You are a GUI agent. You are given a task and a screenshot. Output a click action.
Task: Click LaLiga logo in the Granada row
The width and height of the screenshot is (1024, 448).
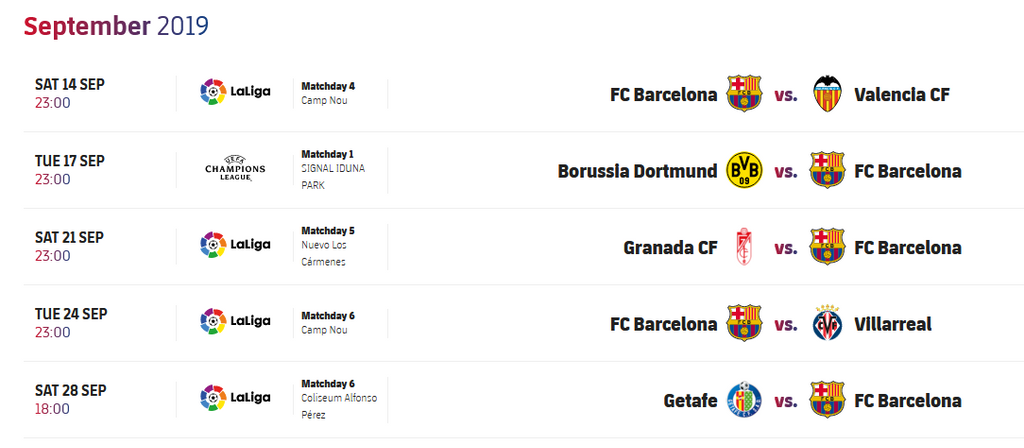point(235,245)
